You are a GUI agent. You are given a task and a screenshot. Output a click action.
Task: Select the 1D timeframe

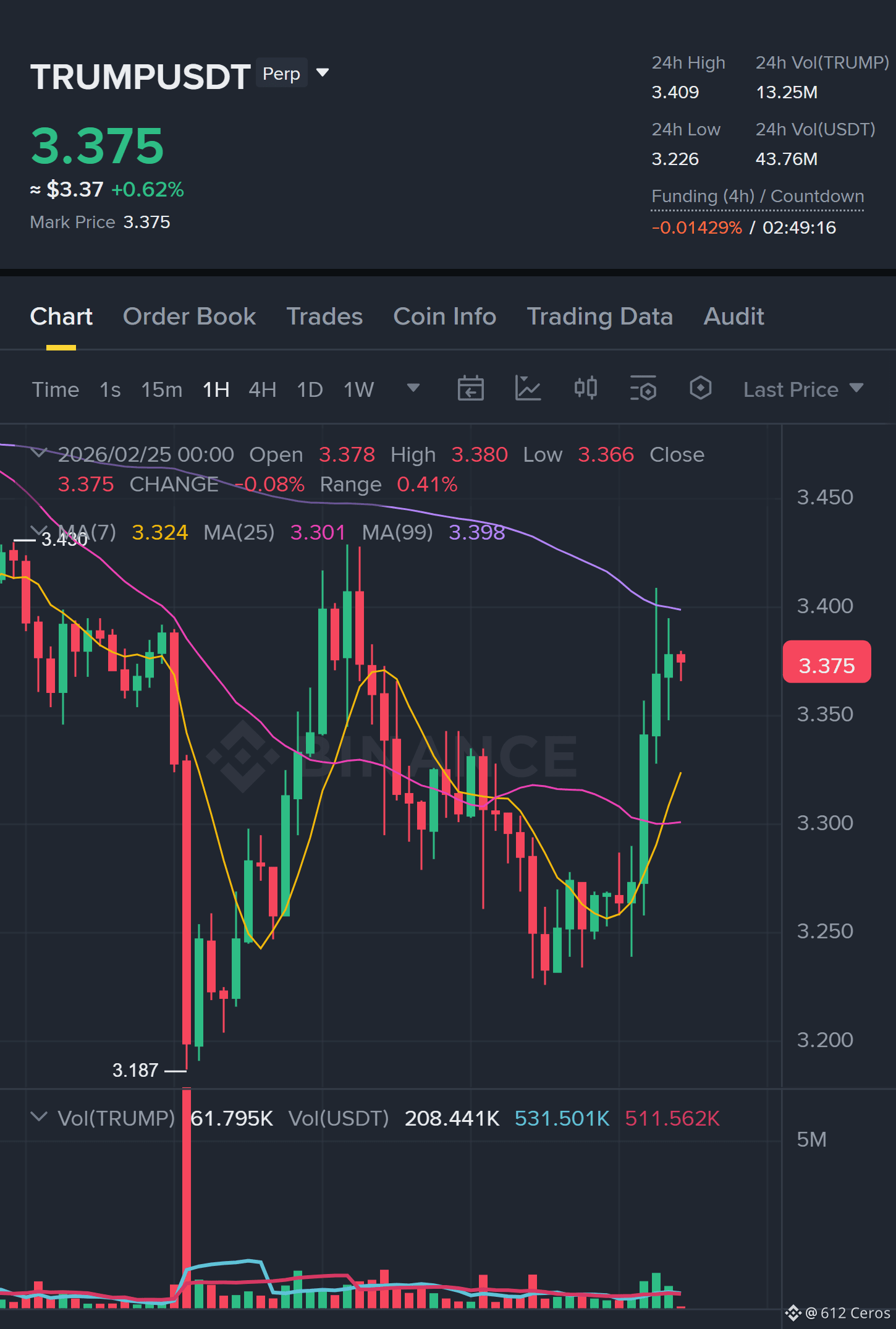pyautogui.click(x=310, y=389)
